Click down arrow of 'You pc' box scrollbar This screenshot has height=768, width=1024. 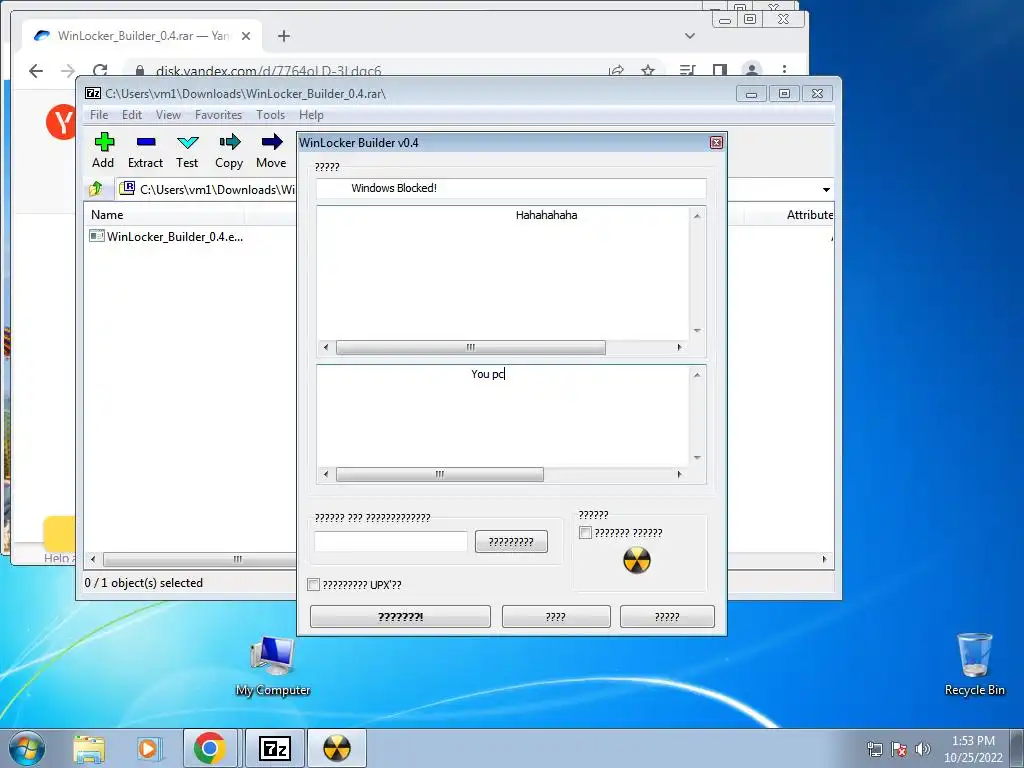click(x=697, y=458)
